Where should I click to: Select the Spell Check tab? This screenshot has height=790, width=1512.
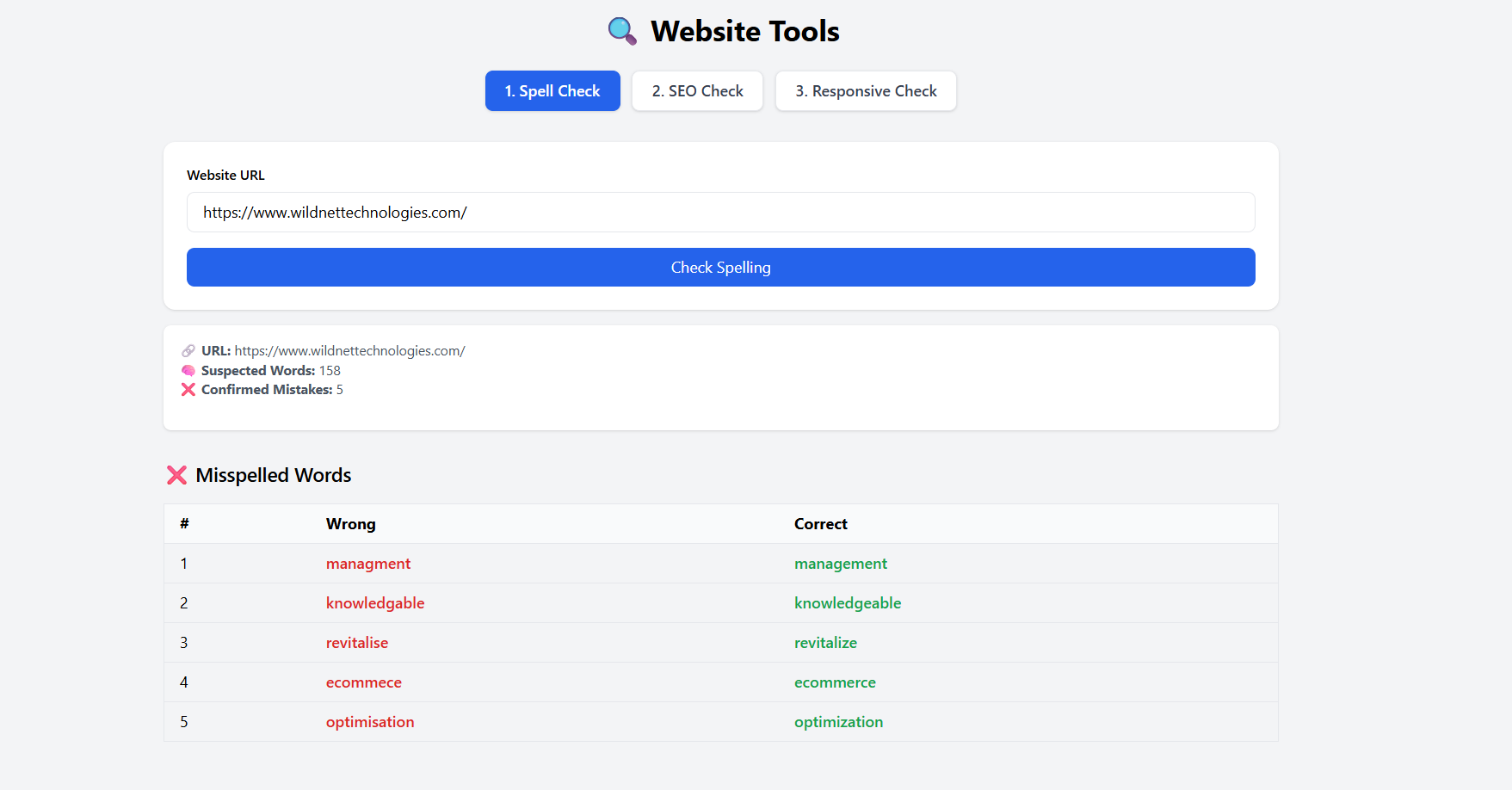[552, 90]
